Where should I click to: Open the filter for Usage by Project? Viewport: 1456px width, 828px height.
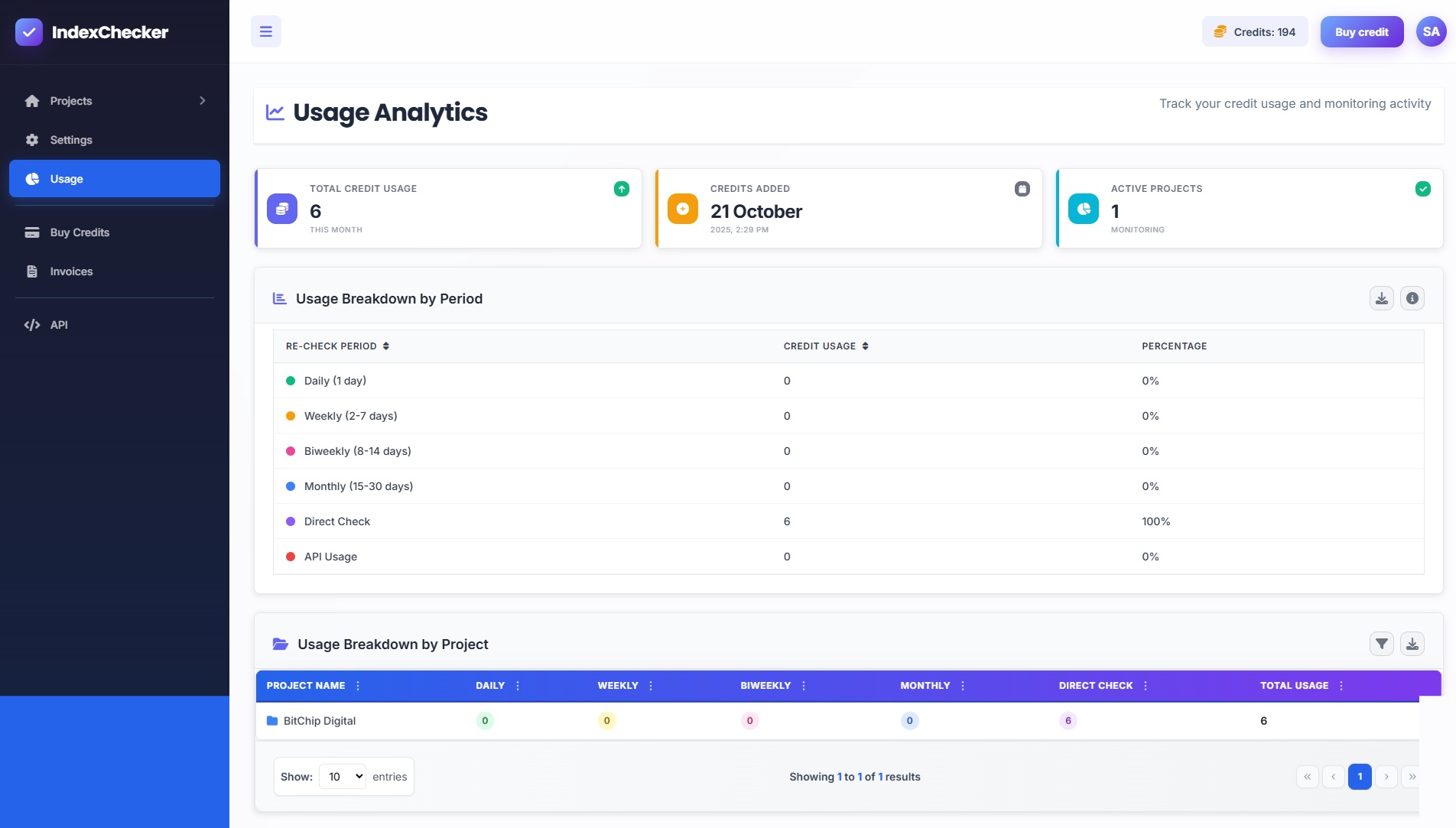(x=1381, y=644)
